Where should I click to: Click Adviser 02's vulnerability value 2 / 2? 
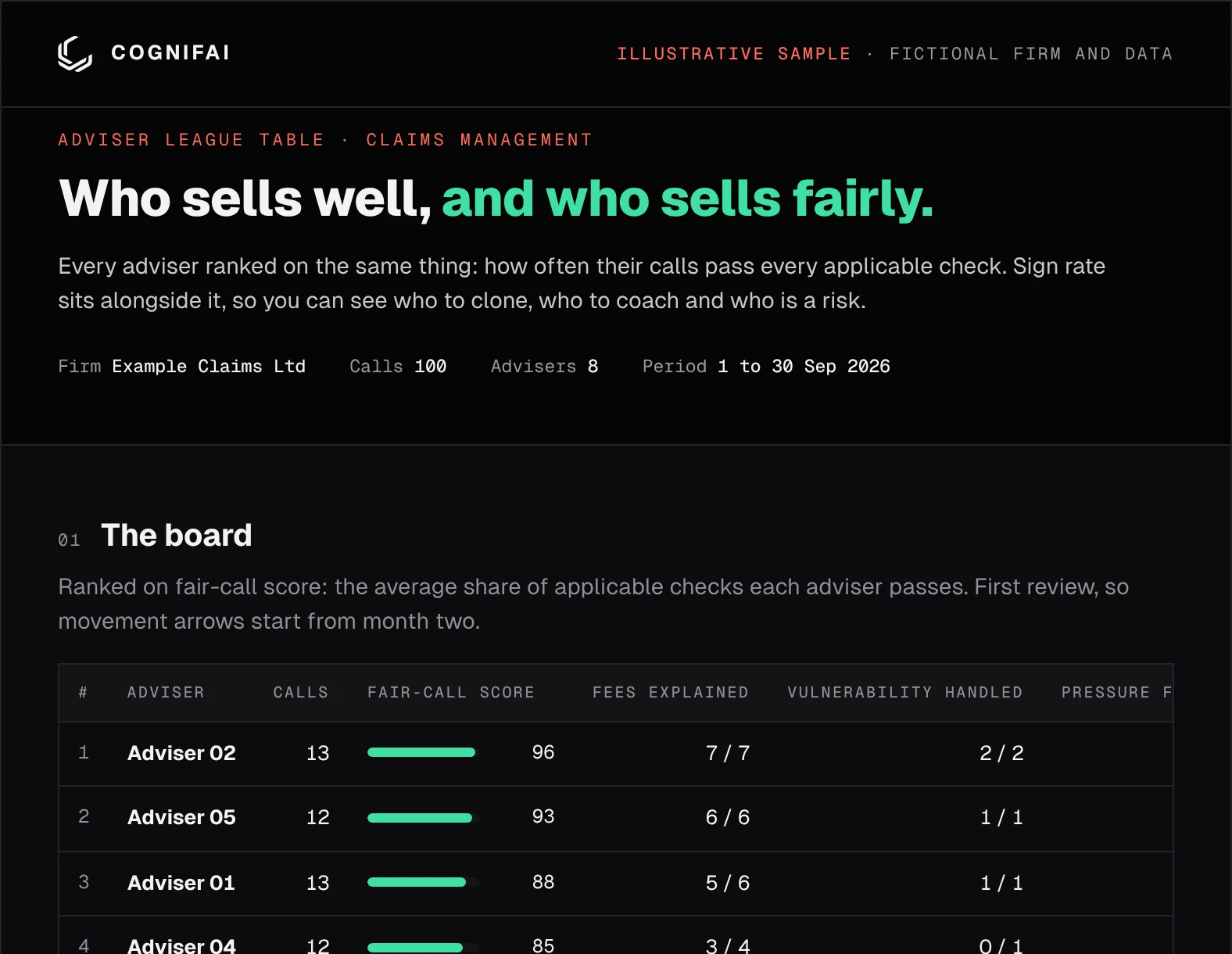[x=1001, y=753]
